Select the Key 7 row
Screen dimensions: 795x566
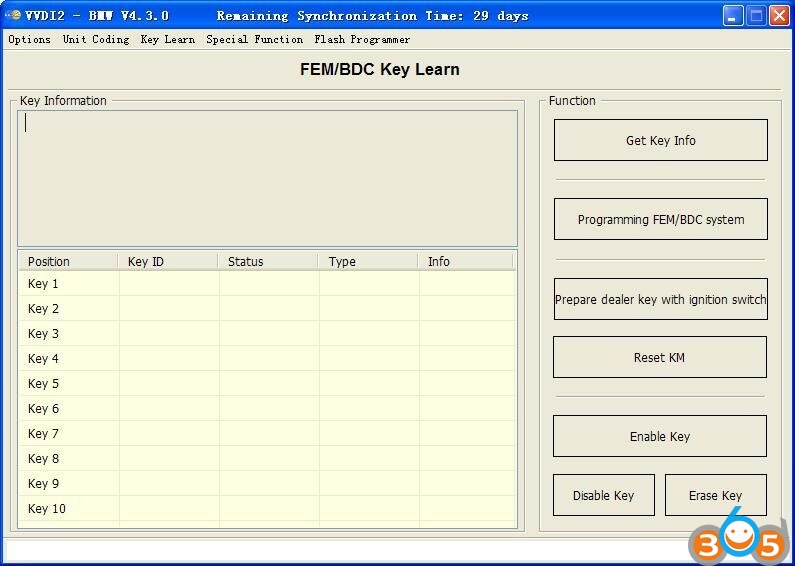pyautogui.click(x=267, y=434)
